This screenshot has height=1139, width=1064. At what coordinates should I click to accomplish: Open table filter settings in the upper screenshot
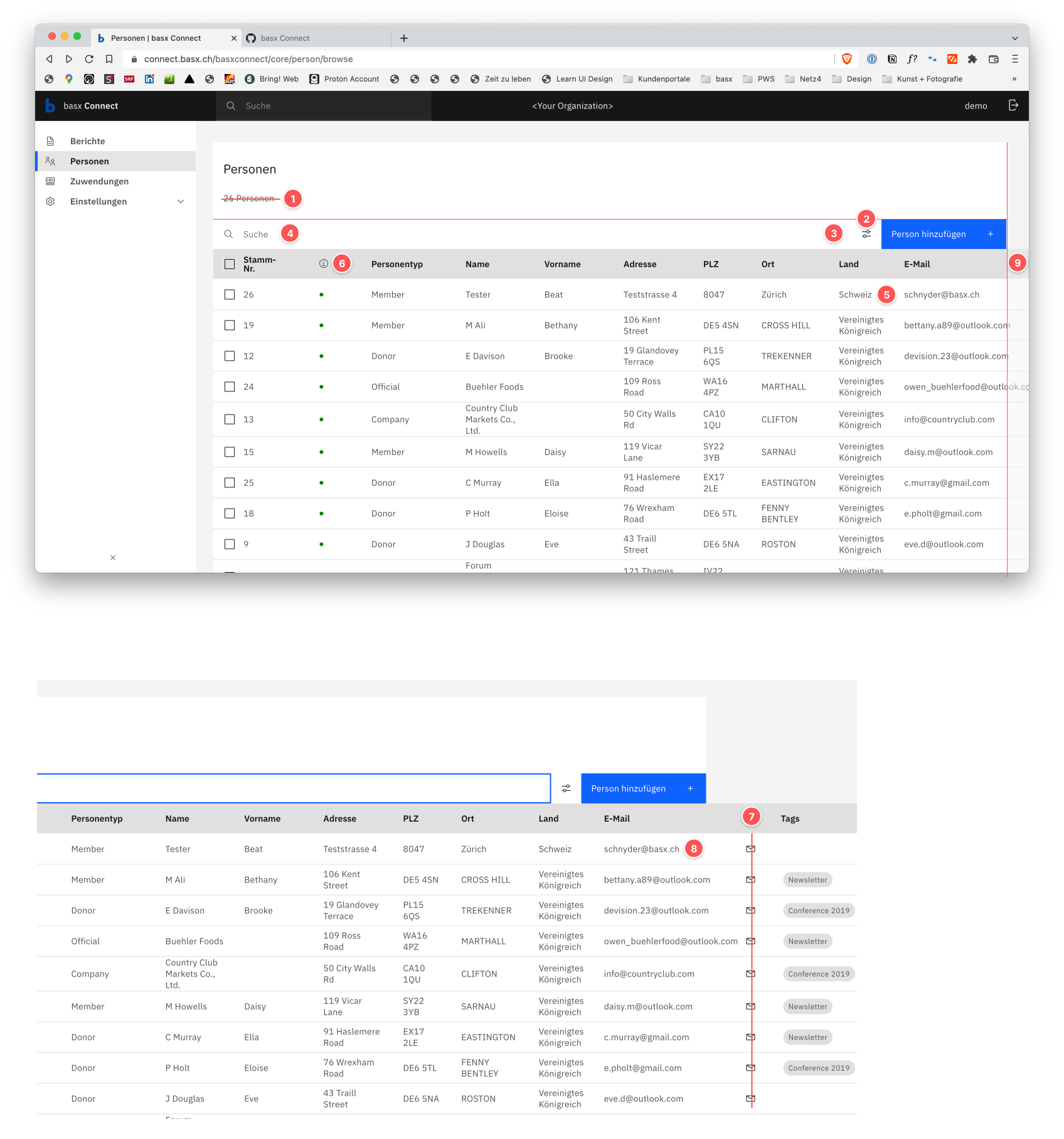coord(866,234)
